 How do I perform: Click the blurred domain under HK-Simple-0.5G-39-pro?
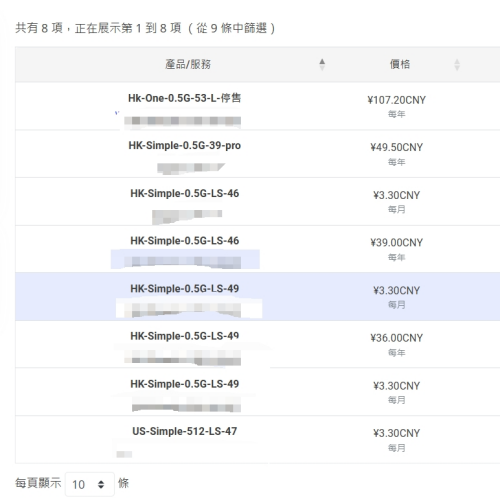pos(191,168)
